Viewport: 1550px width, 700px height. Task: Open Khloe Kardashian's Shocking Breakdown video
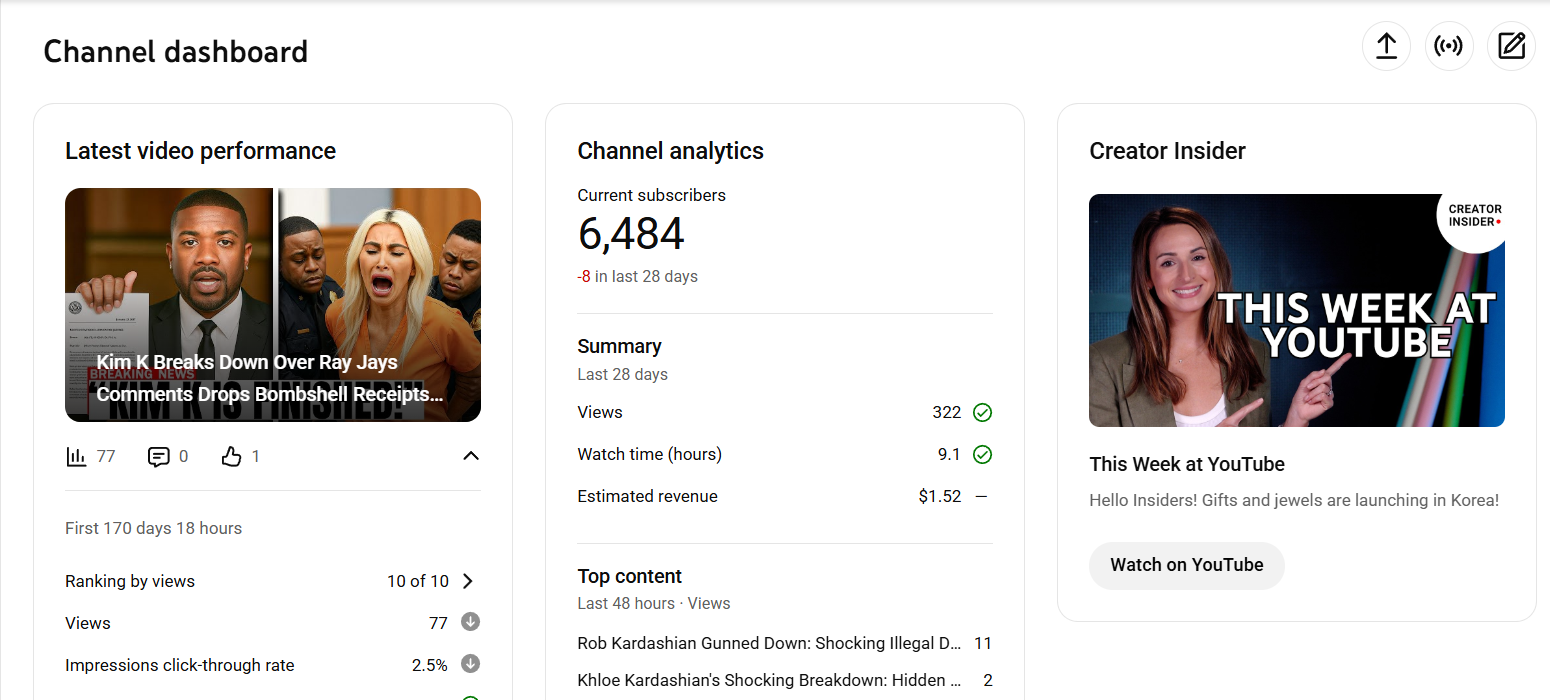click(x=769, y=680)
